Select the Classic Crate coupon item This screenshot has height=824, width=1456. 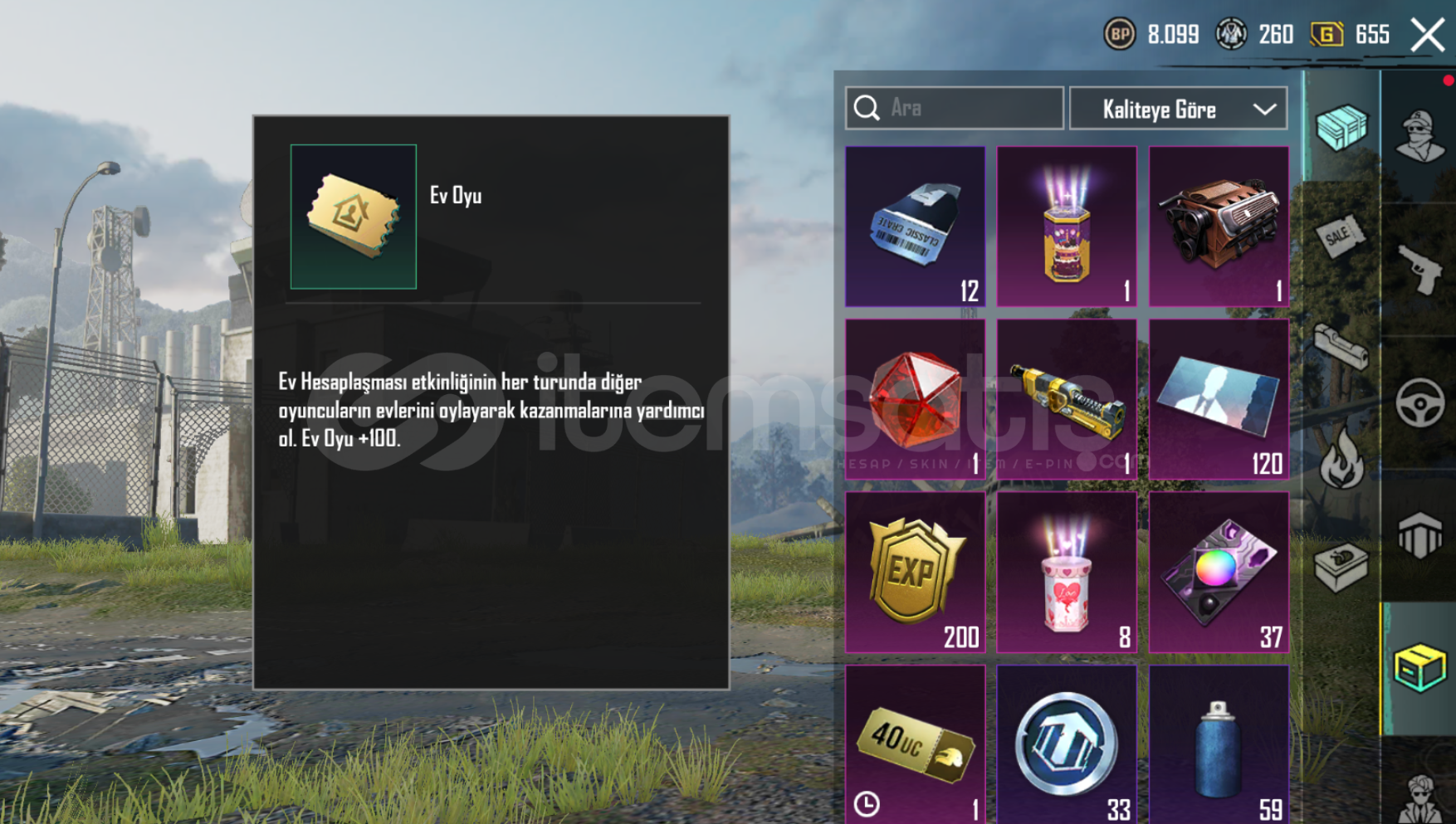coord(915,227)
